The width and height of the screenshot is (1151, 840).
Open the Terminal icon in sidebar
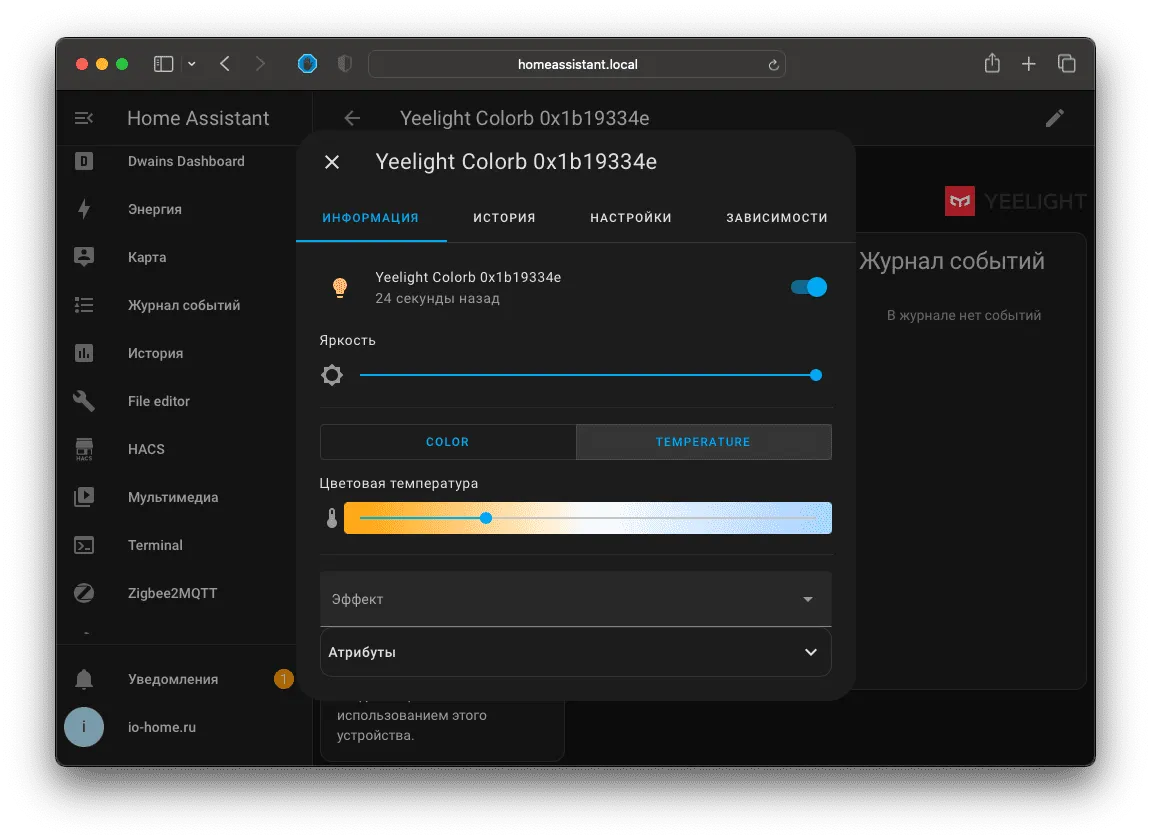tap(84, 545)
